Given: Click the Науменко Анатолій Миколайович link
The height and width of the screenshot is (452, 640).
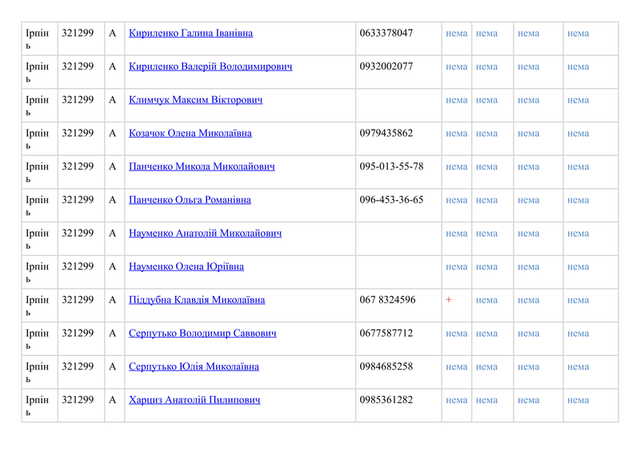Looking at the screenshot, I should coord(205,233).
